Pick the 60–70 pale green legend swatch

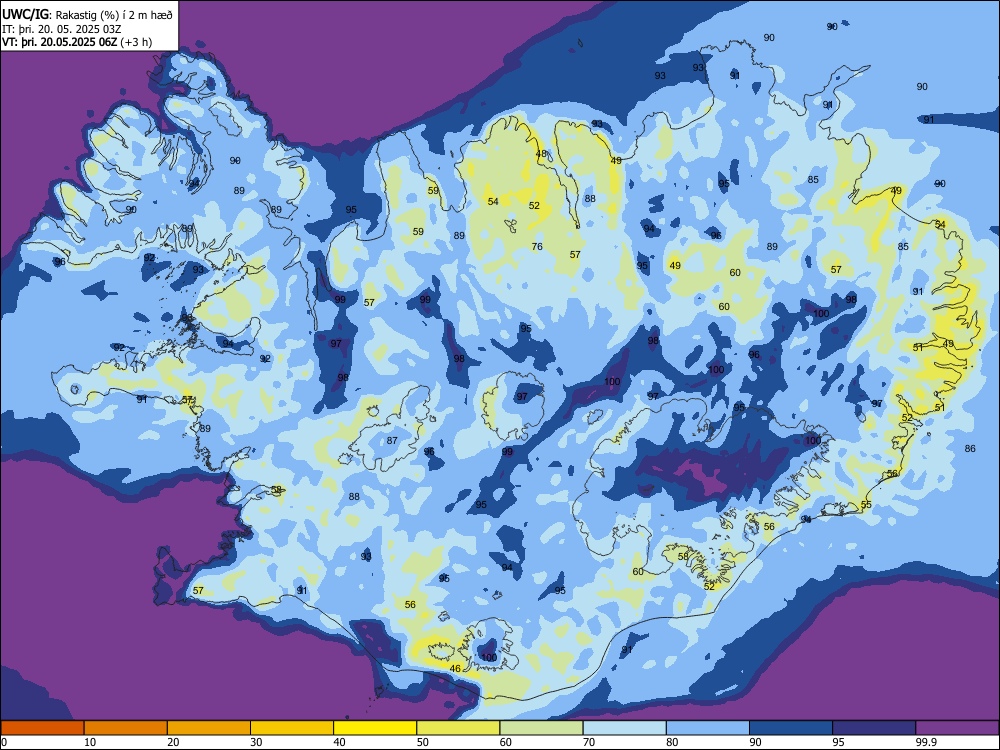coord(541,728)
